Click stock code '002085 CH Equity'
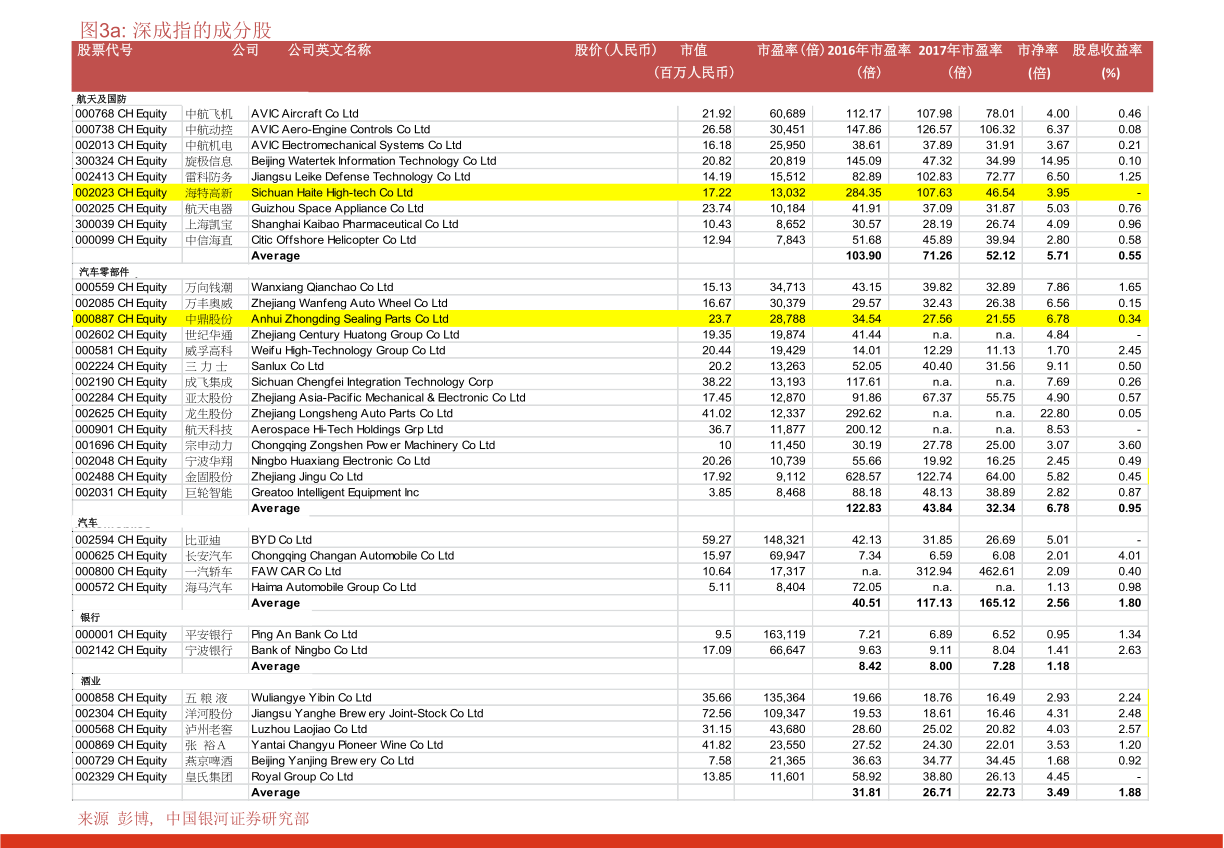Image resolution: width=1224 pixels, height=848 pixels. [121, 303]
